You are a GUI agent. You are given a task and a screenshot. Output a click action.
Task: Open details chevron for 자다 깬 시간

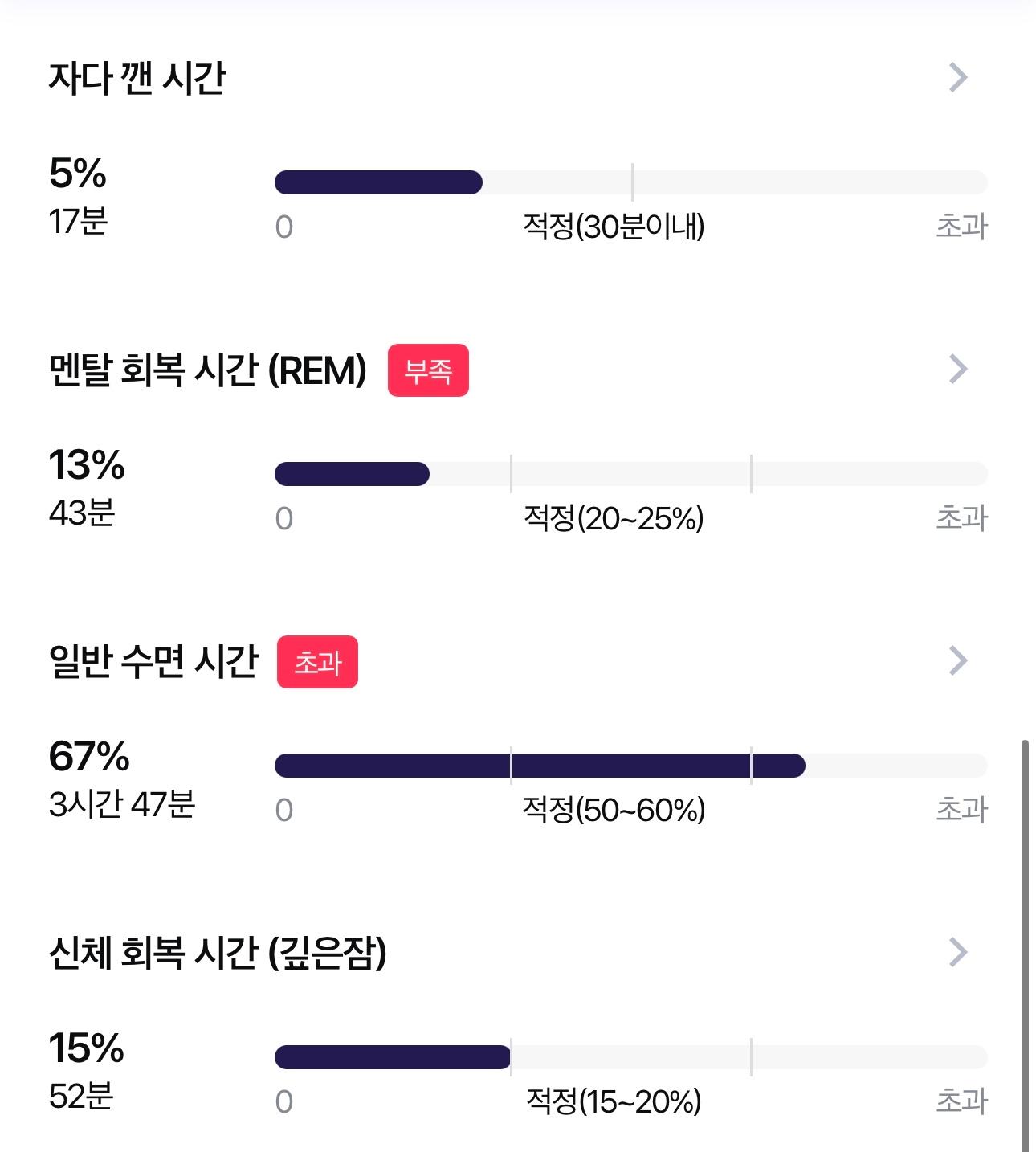958,78
